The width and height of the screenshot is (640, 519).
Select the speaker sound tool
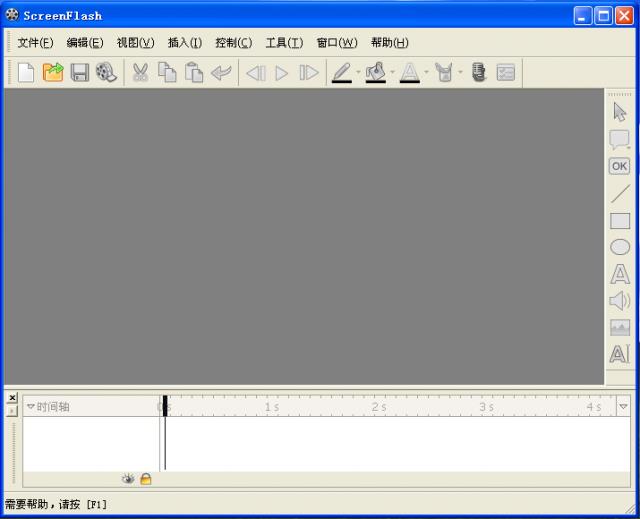620,301
